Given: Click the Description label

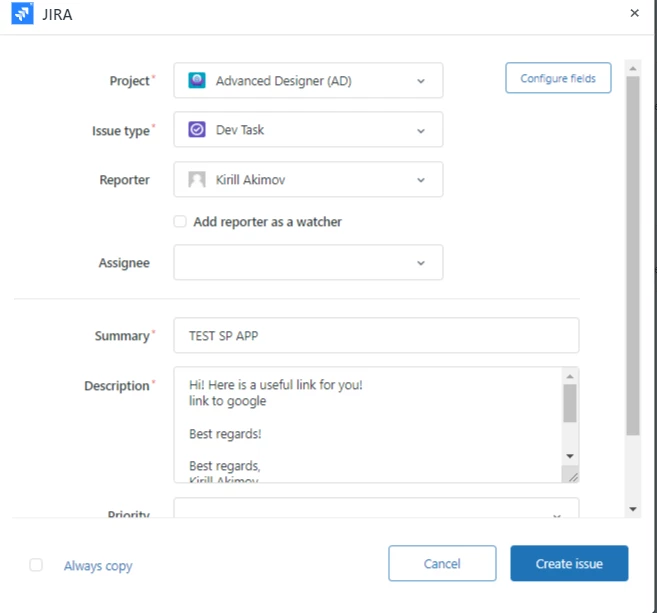Looking at the screenshot, I should click(117, 385).
